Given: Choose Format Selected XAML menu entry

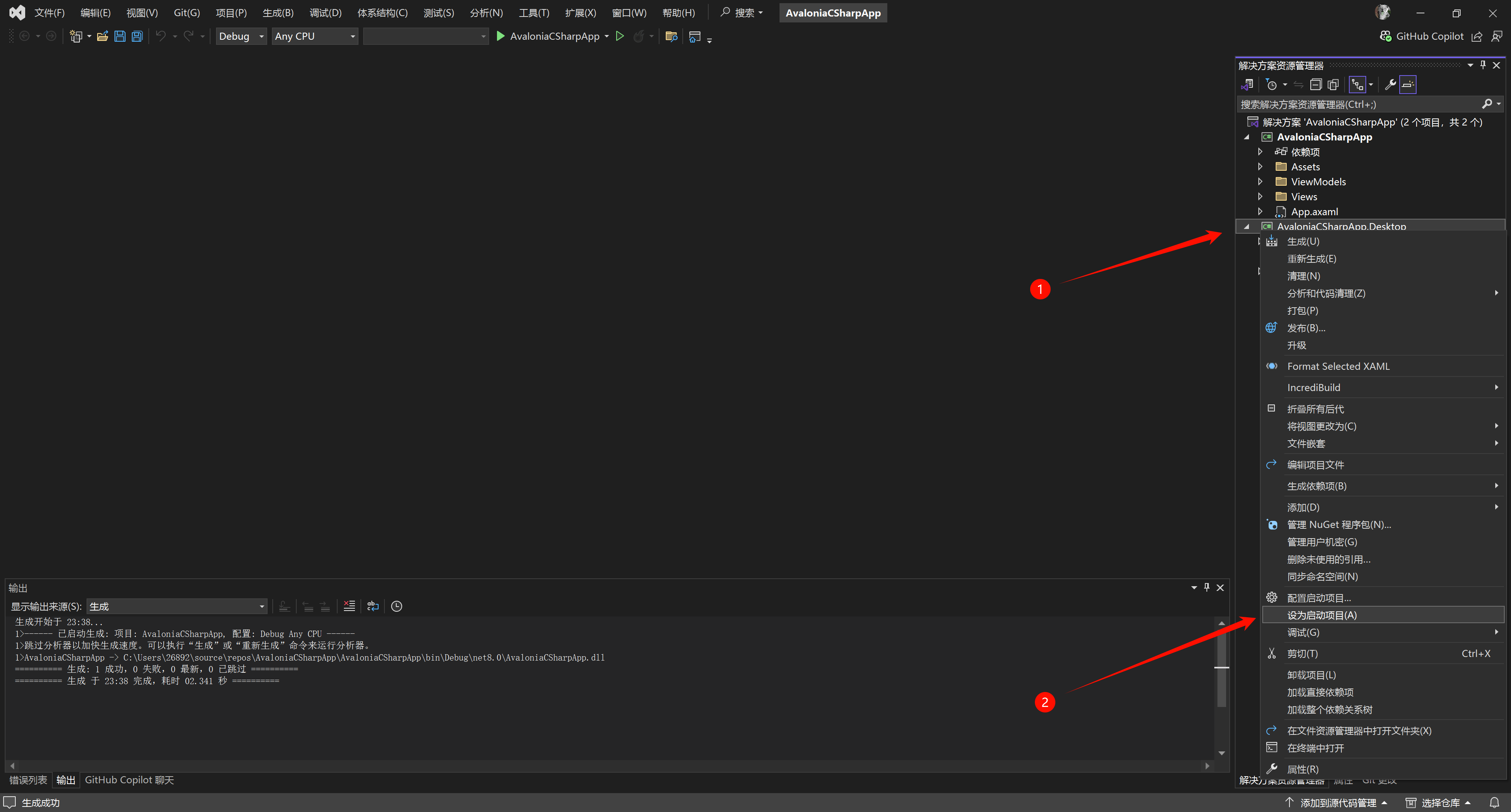Looking at the screenshot, I should (1383, 366).
